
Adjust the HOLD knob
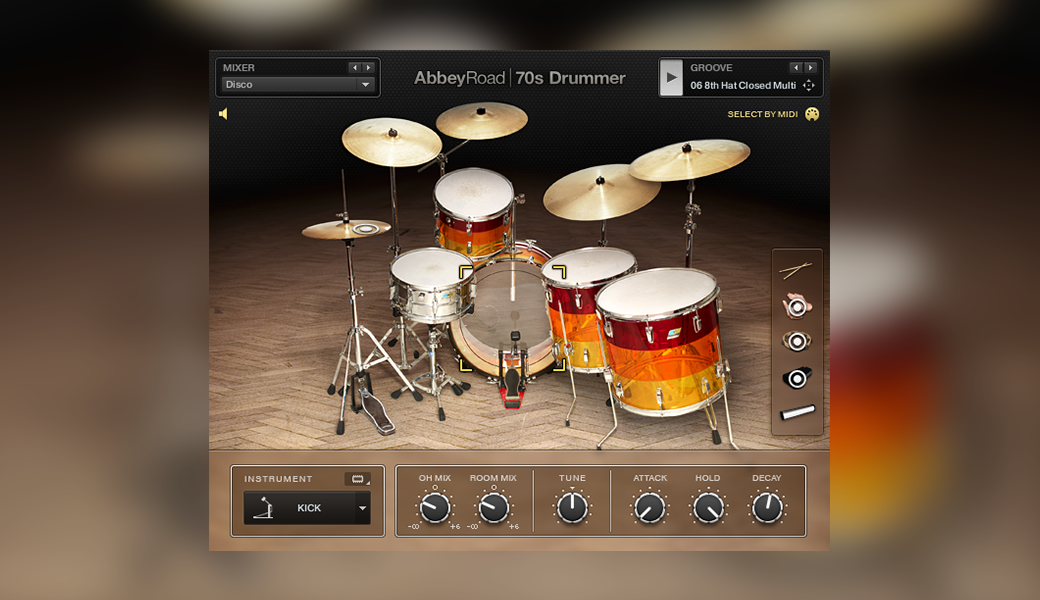pyautogui.click(x=708, y=508)
